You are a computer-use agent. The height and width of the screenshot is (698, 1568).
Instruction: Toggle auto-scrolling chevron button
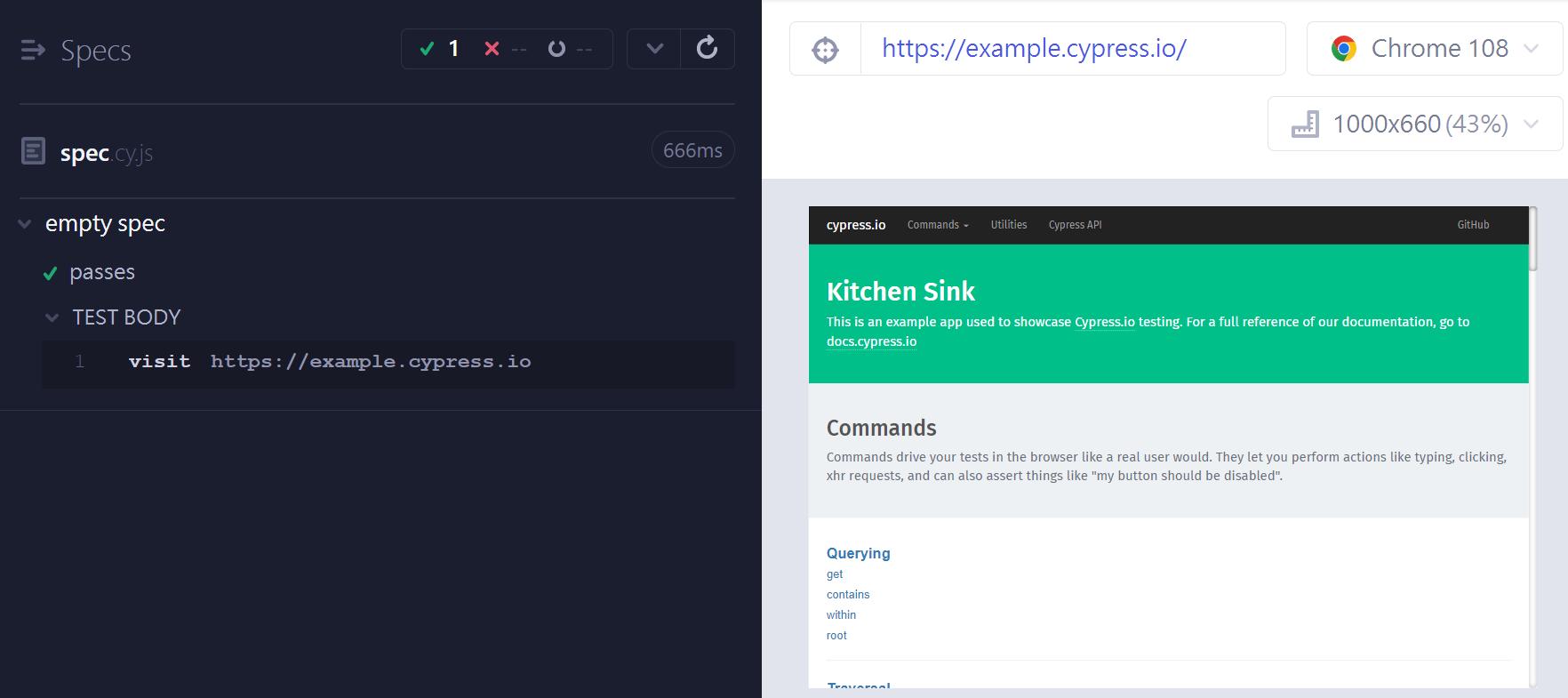[654, 48]
